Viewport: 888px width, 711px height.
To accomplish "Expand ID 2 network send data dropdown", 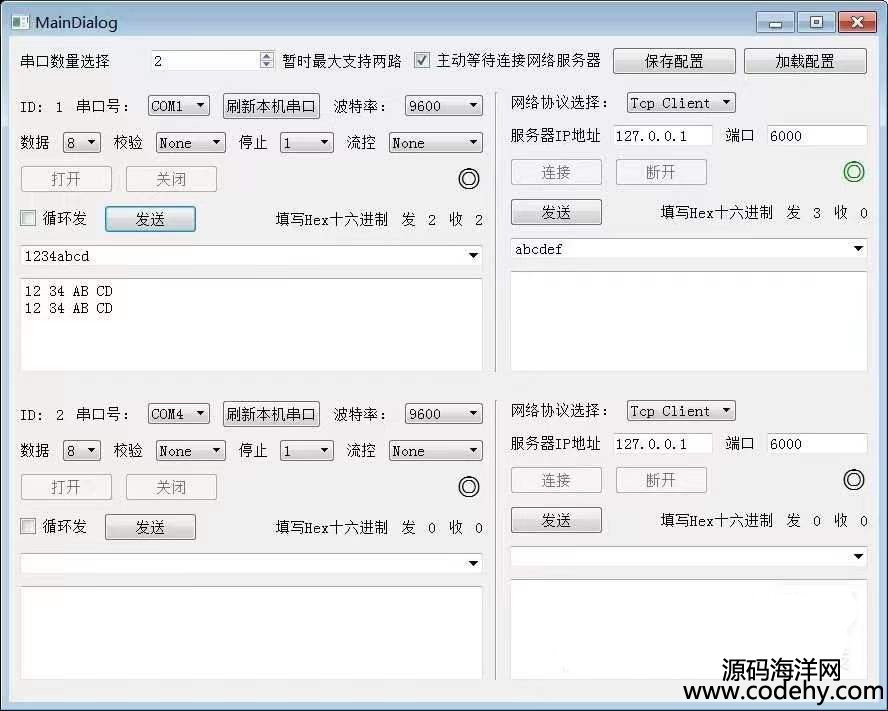I will [858, 556].
